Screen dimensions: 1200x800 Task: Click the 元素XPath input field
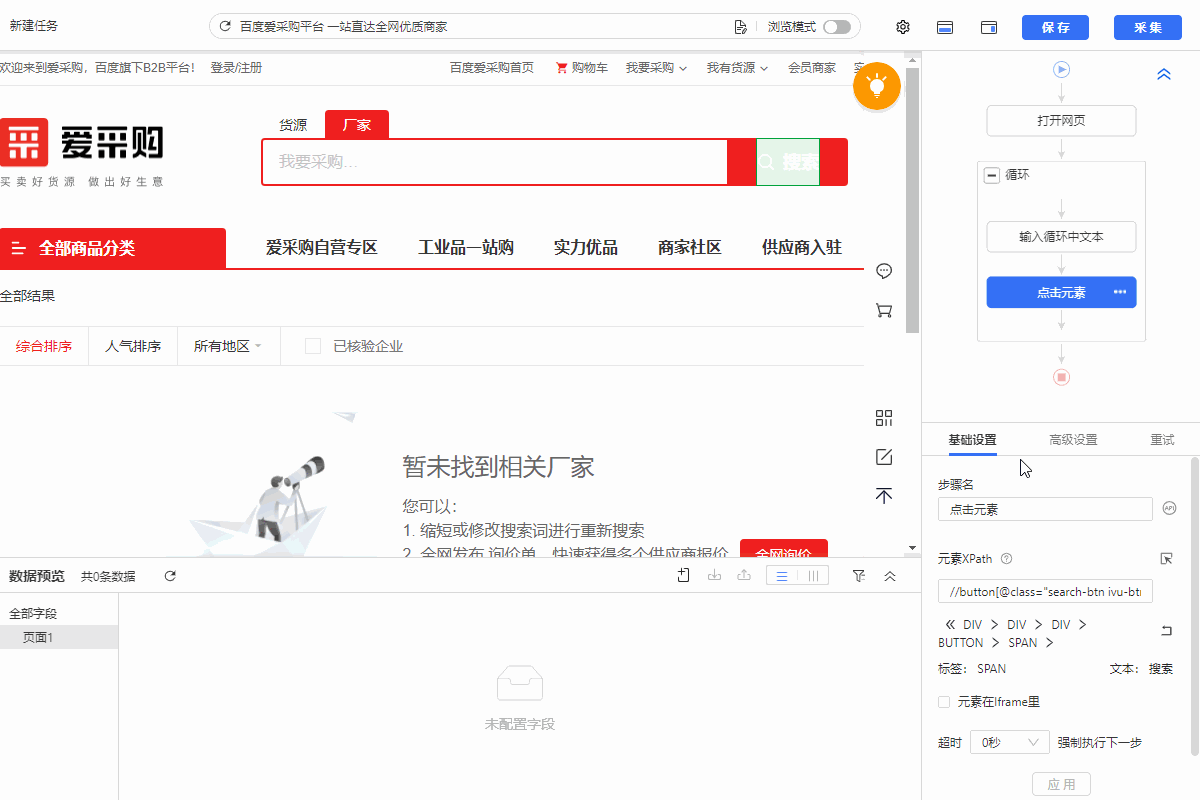(x=1045, y=591)
